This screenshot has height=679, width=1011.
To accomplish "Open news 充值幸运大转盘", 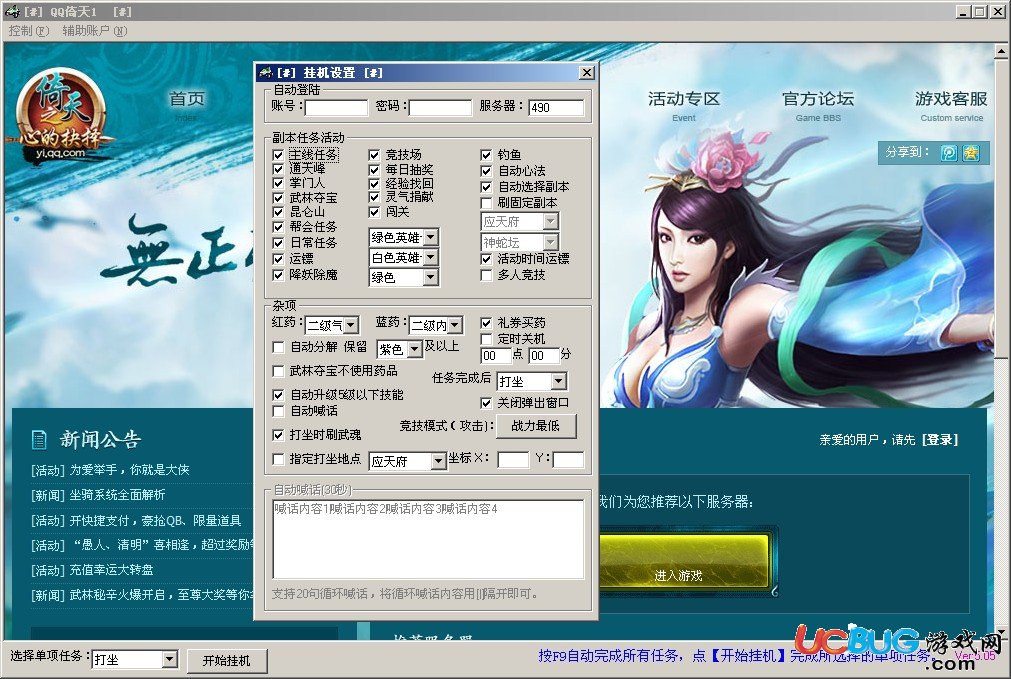I will click(x=112, y=570).
